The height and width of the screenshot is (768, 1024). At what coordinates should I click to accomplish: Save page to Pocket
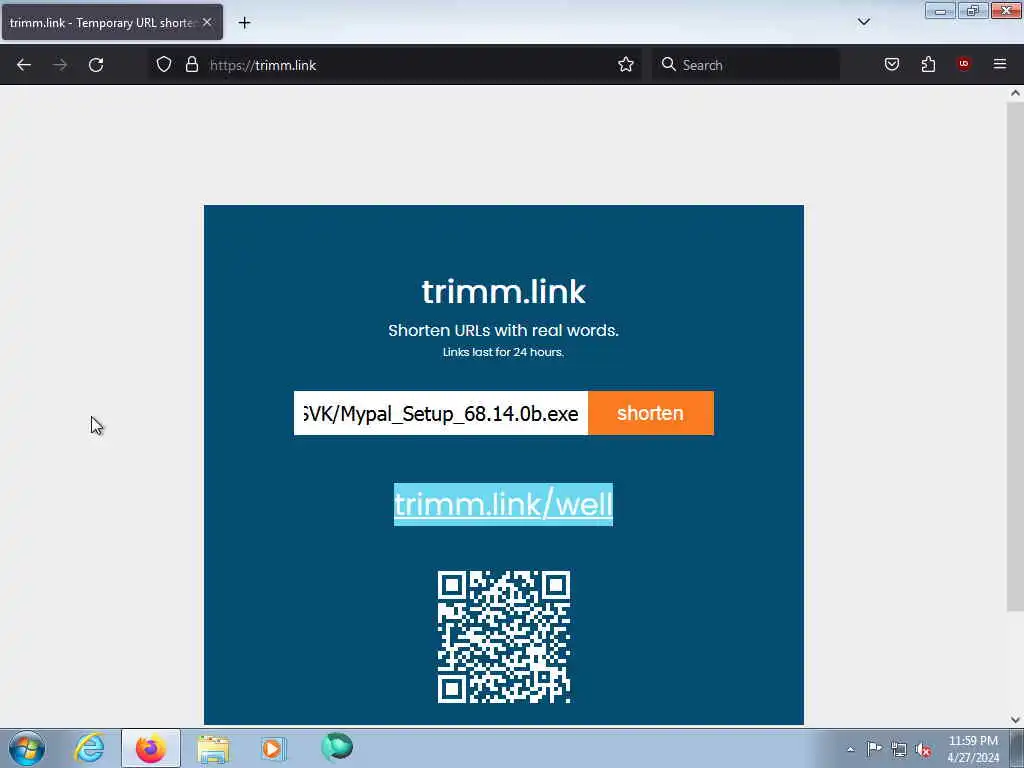coord(891,64)
